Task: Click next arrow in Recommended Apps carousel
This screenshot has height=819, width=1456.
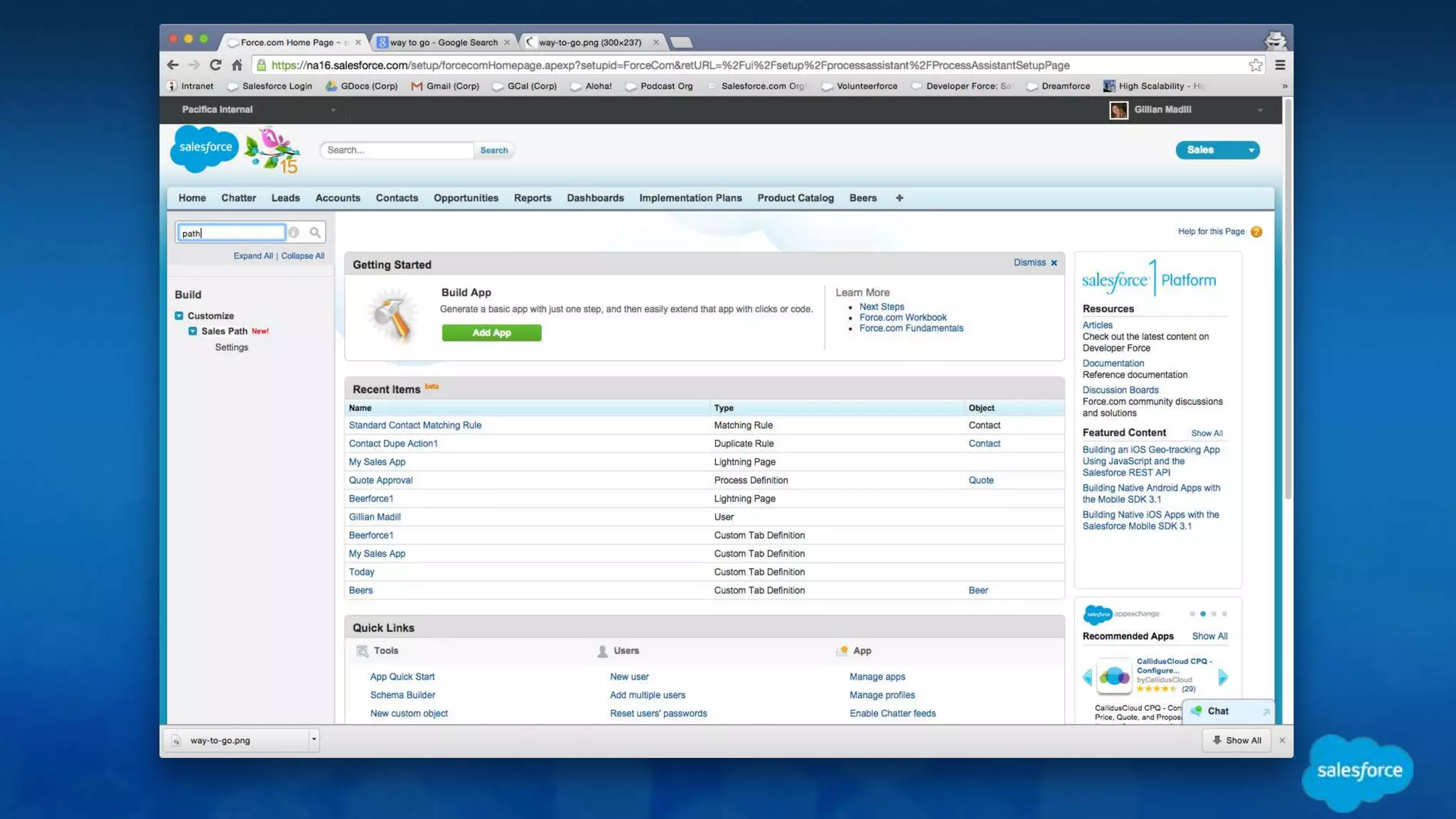Action: click(x=1223, y=677)
